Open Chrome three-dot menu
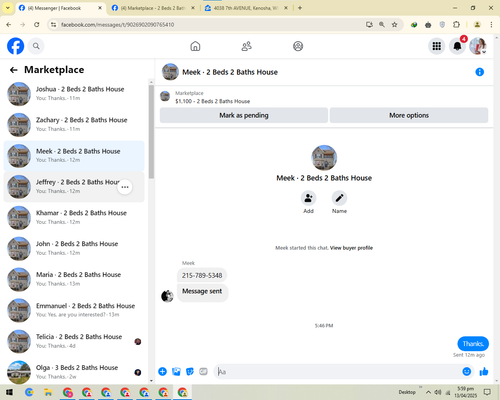The image size is (500, 400). pos(491,25)
